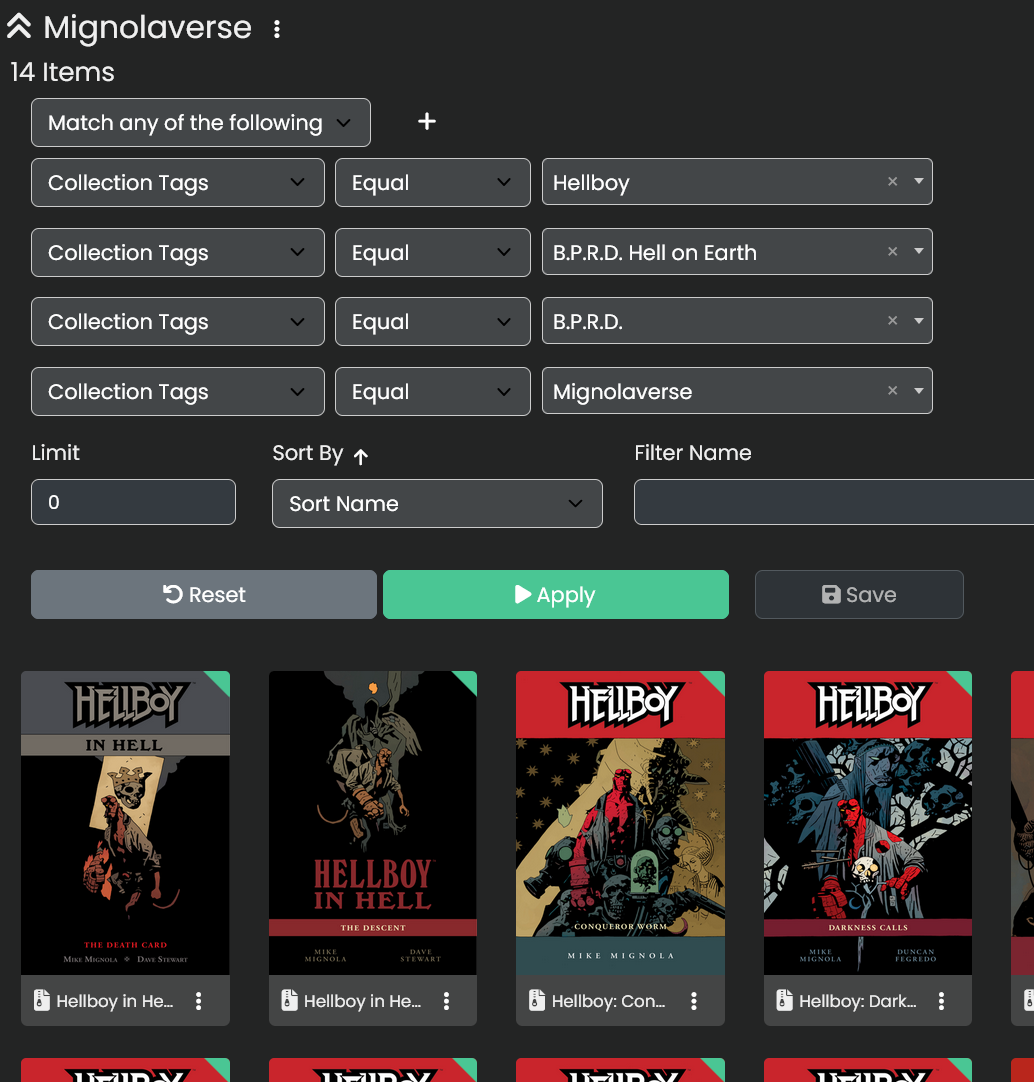Image resolution: width=1034 pixels, height=1082 pixels.
Task: Click 'Hellboy: Con...' title text
Action: (609, 1001)
